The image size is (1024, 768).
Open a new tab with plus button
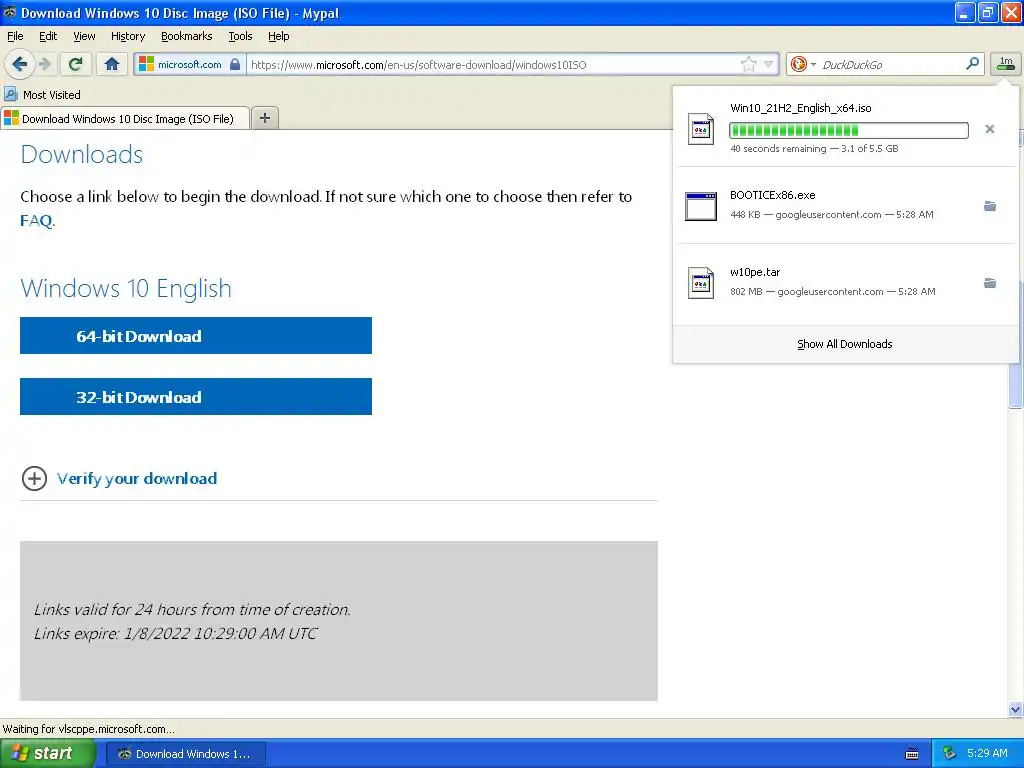click(264, 118)
